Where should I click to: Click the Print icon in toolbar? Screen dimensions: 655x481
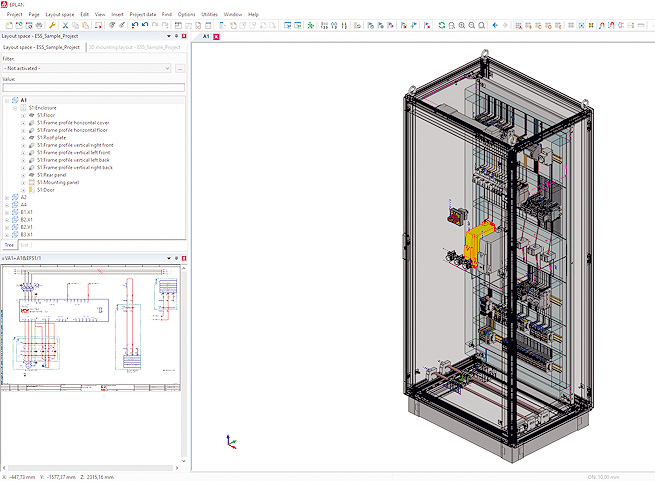coord(39,25)
